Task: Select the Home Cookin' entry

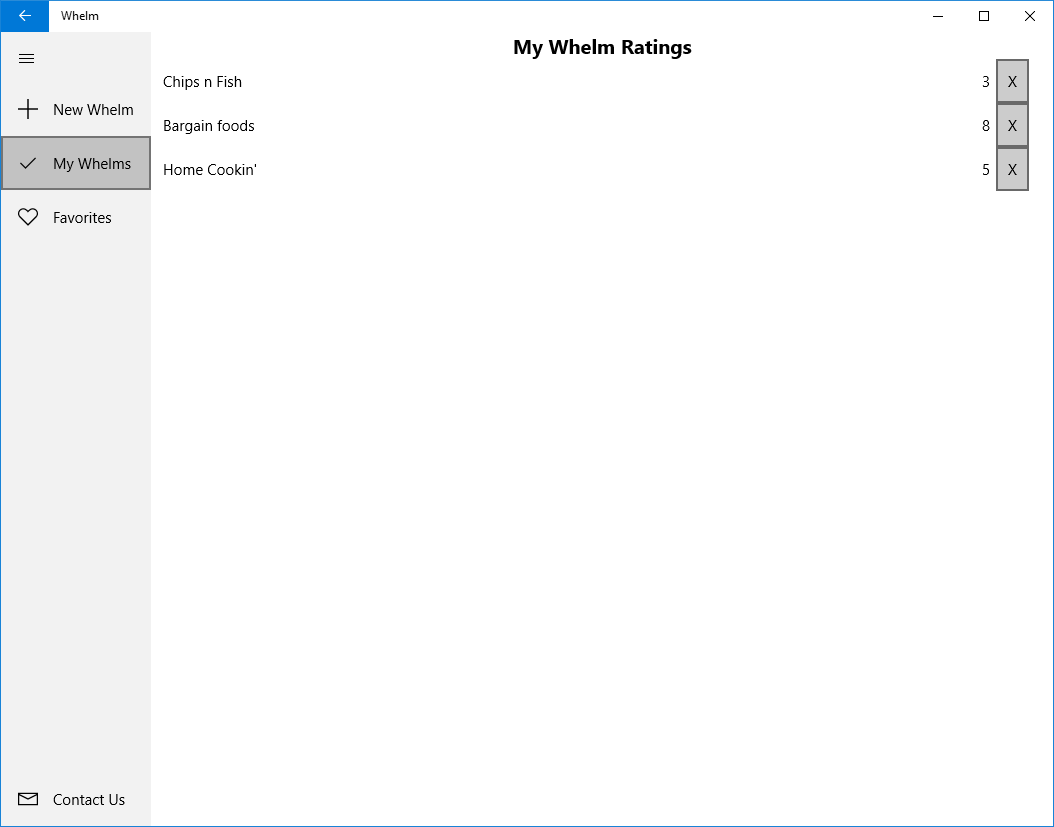Action: 210,169
